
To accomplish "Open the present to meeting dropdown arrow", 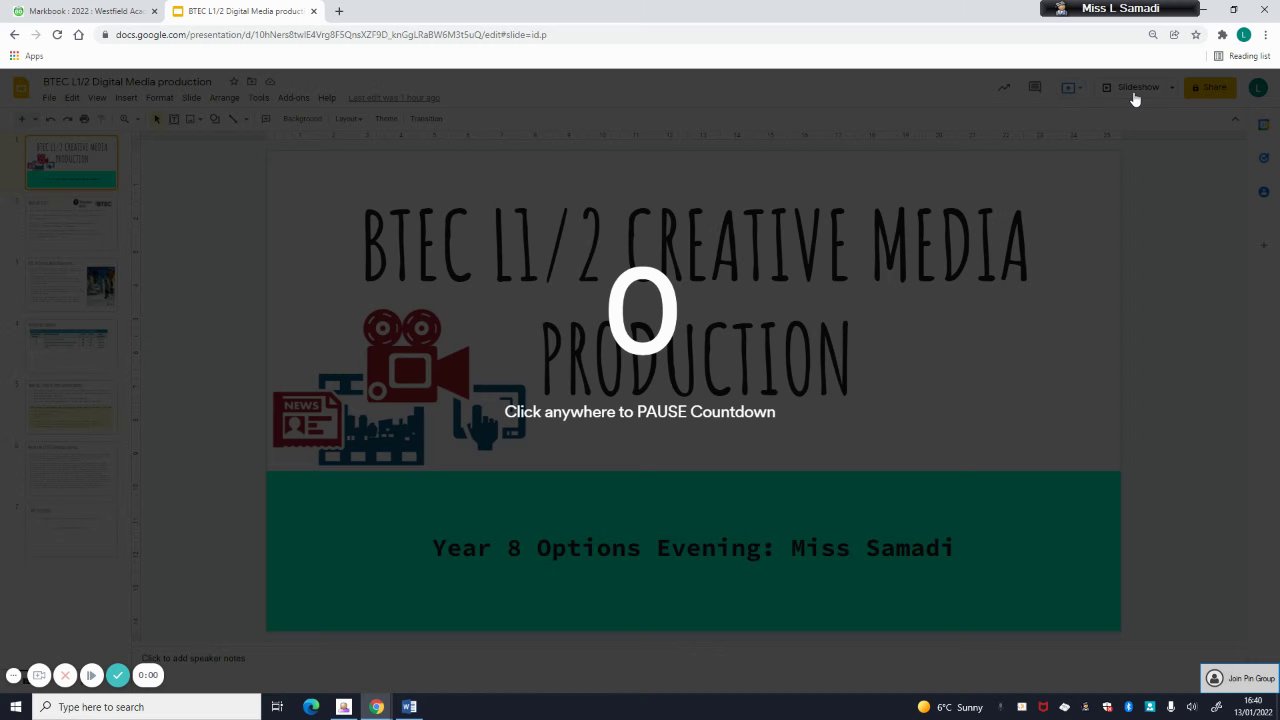I will tap(1080, 87).
